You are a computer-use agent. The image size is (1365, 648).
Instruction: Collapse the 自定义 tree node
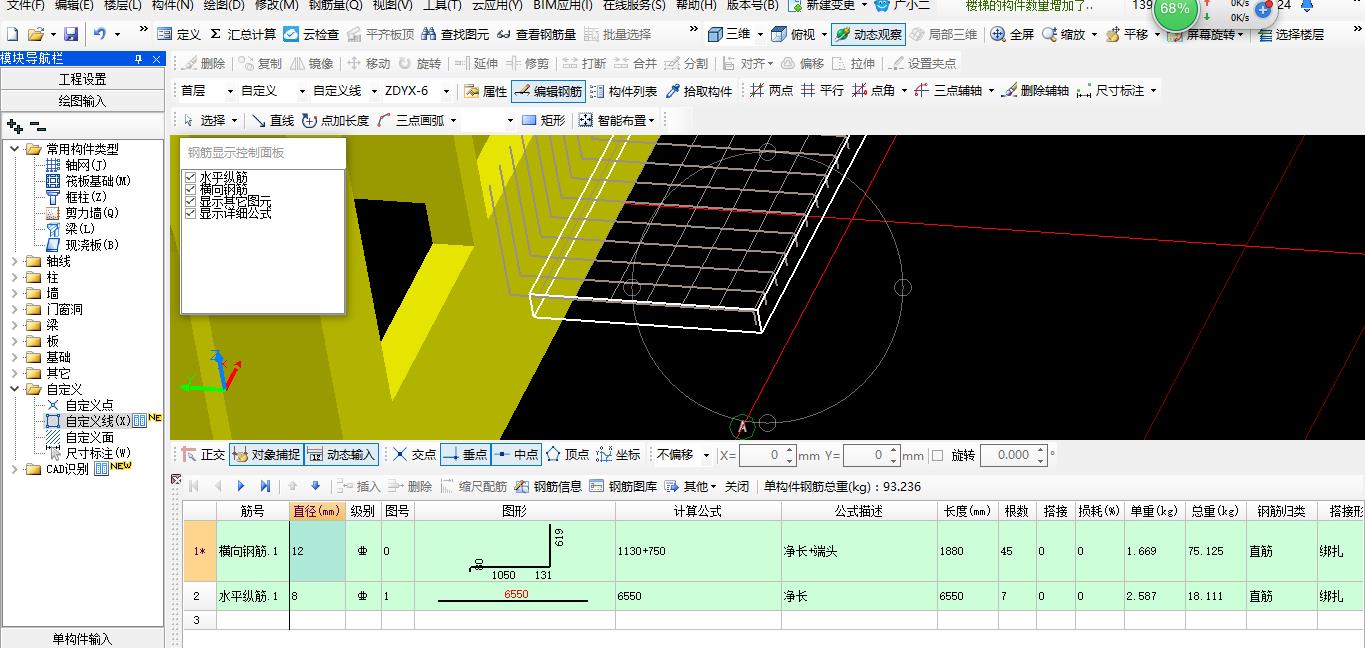click(x=14, y=389)
